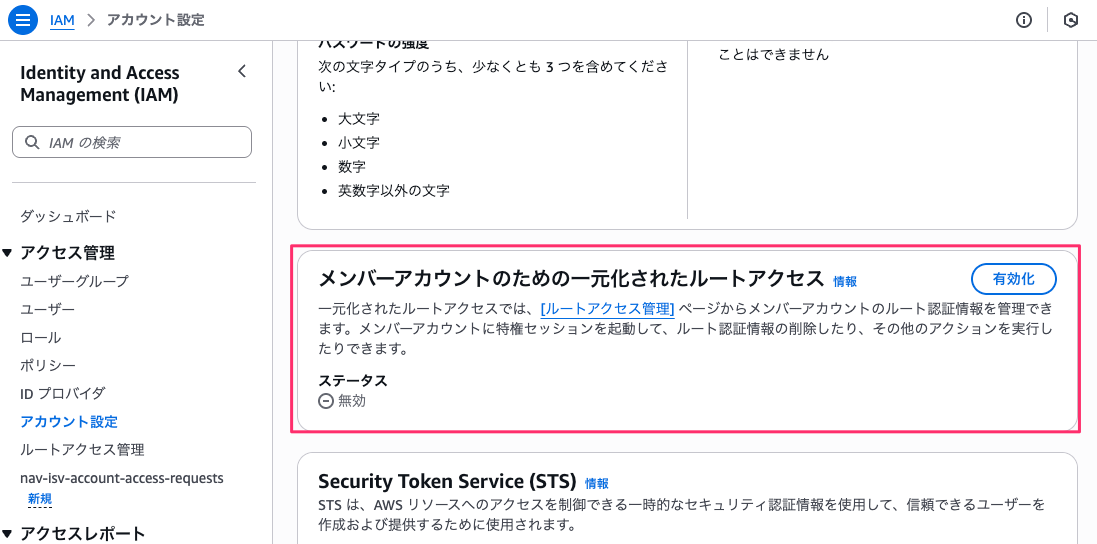The width and height of the screenshot is (1097, 544).
Task: Collapse the アクセスレポート section
Action: pyautogui.click(x=8, y=534)
